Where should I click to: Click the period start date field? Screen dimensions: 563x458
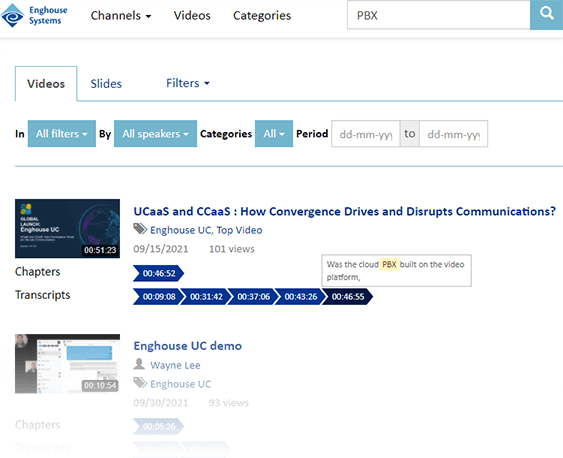click(x=366, y=134)
